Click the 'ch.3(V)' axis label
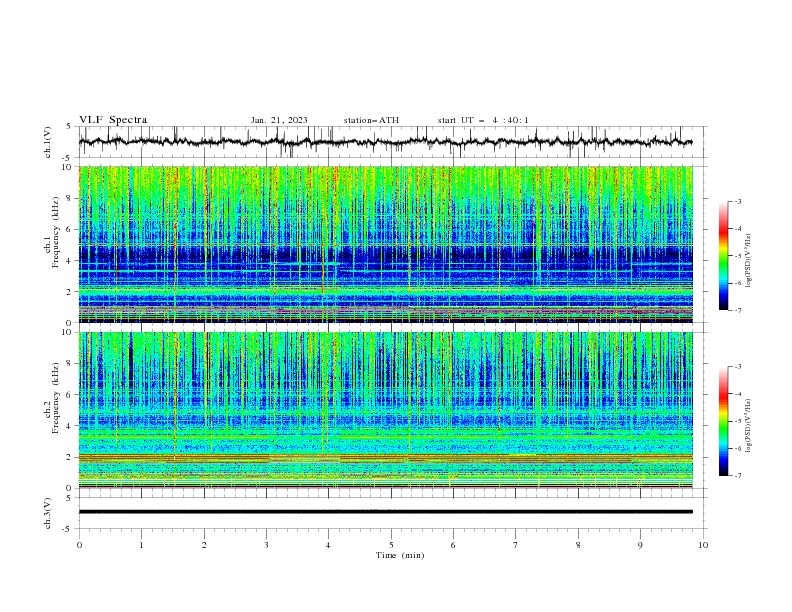This screenshot has height=612, width=792. click(x=48, y=513)
